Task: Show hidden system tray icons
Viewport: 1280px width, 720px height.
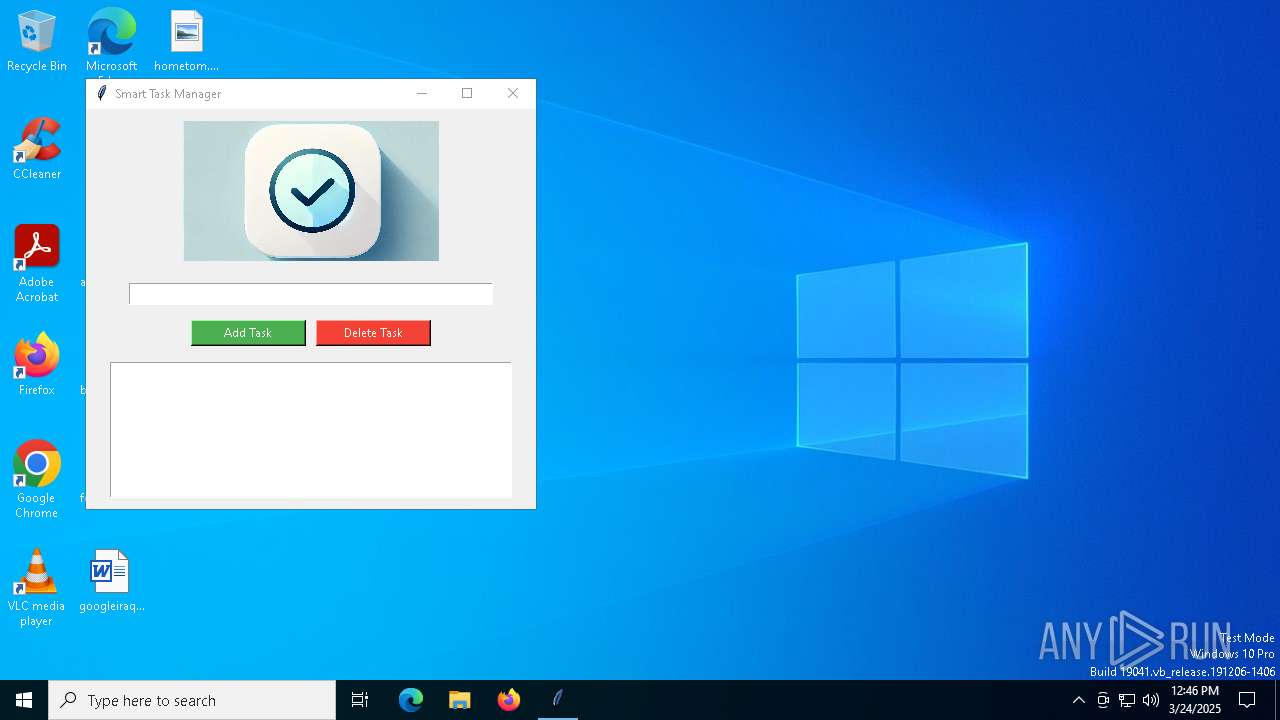Action: pyautogui.click(x=1078, y=700)
